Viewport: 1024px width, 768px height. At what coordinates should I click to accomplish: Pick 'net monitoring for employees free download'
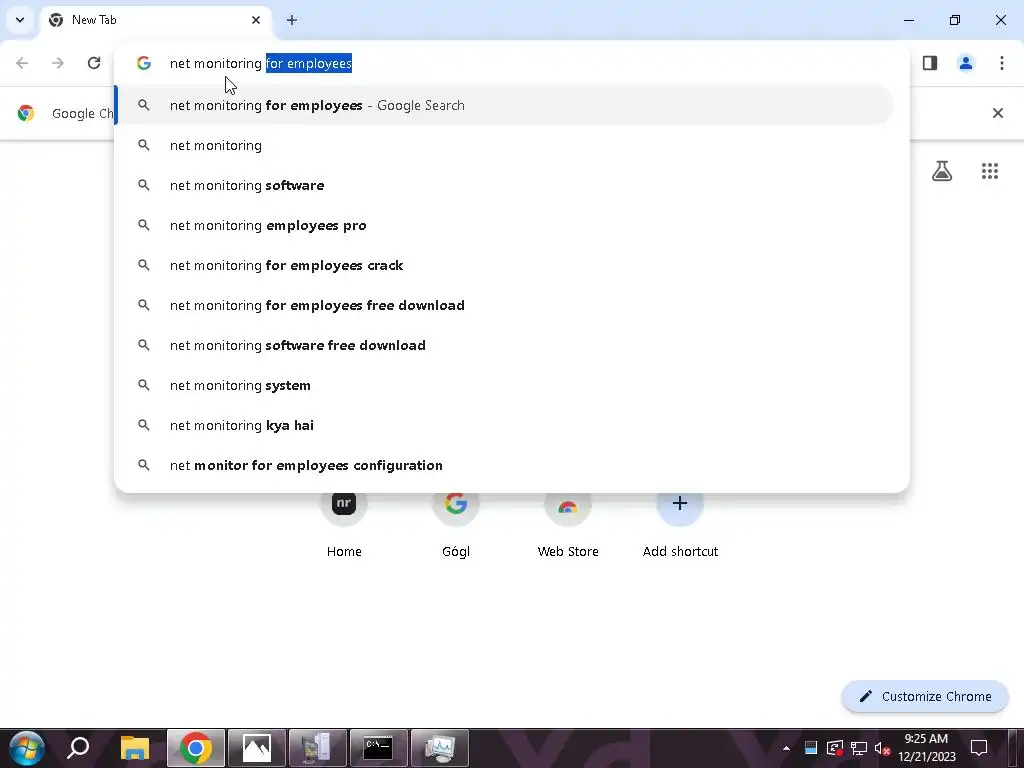point(504,305)
